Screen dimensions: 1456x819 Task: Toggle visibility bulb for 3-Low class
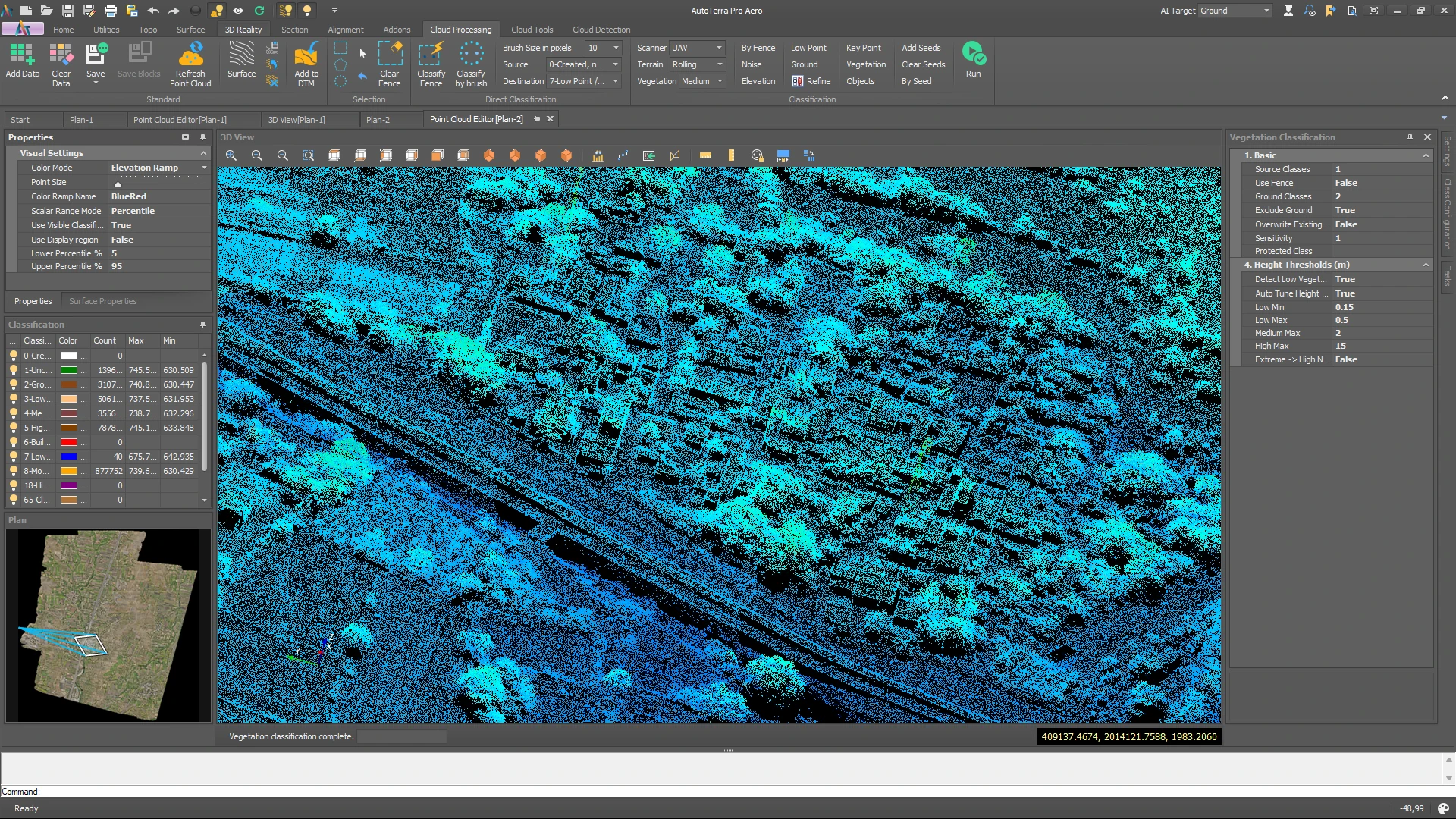pyautogui.click(x=13, y=399)
